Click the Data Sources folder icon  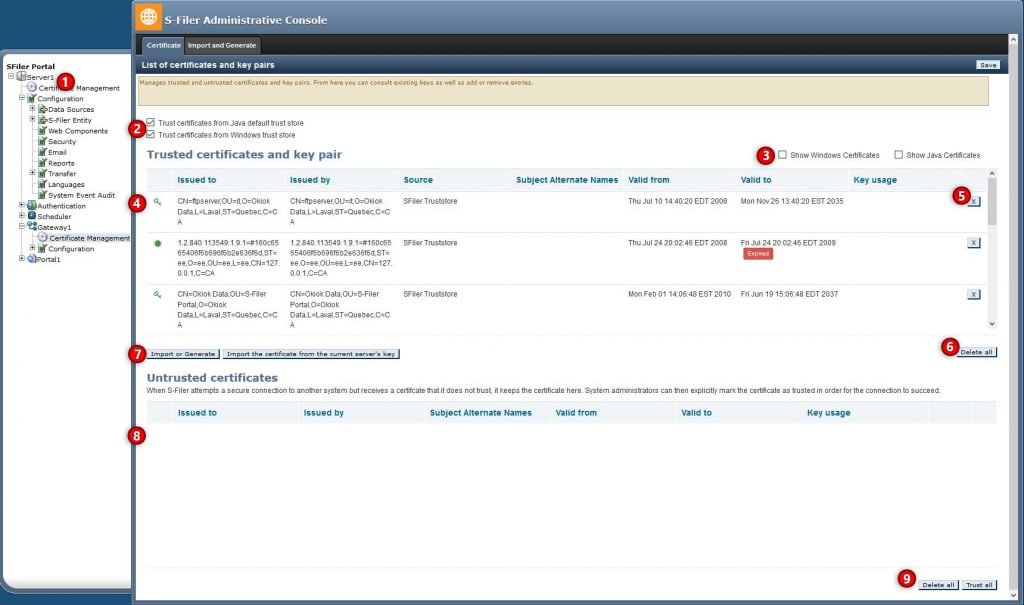tap(42, 109)
